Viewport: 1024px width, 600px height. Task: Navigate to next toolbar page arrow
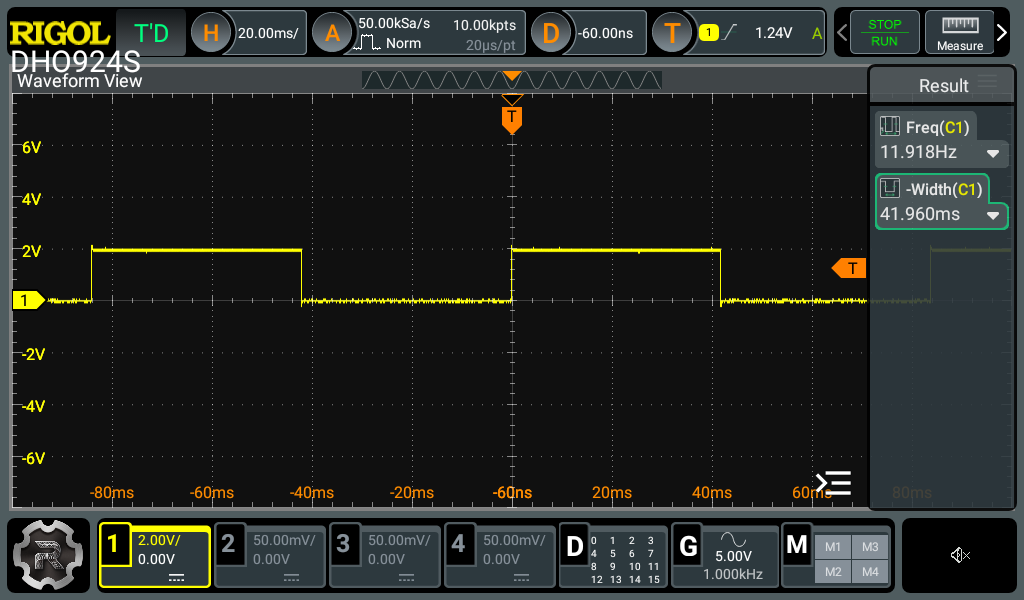(x=1002, y=33)
